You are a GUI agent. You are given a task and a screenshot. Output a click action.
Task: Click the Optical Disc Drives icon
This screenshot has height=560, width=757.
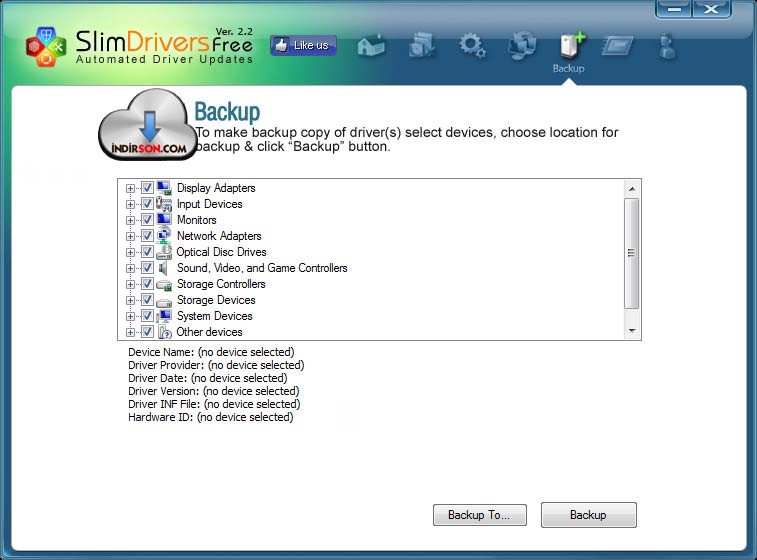tap(164, 252)
